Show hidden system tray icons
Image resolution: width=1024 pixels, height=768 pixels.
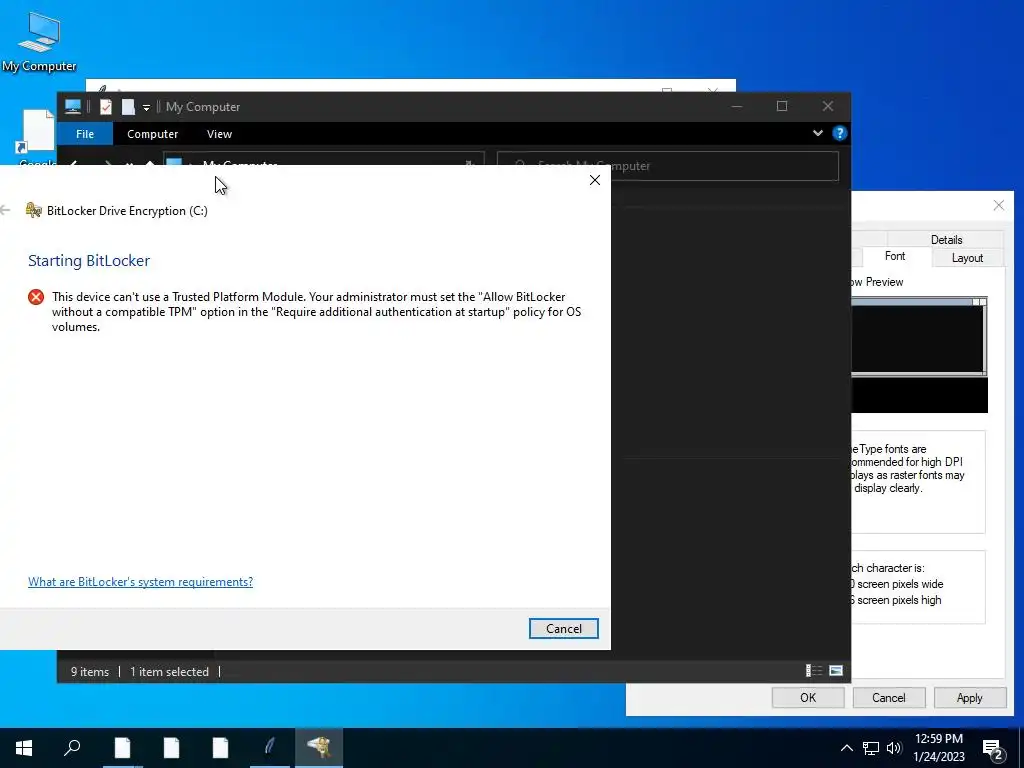[846, 748]
